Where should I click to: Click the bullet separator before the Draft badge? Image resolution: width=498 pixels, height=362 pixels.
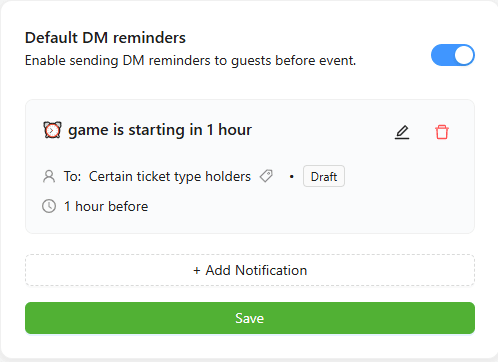coord(292,177)
